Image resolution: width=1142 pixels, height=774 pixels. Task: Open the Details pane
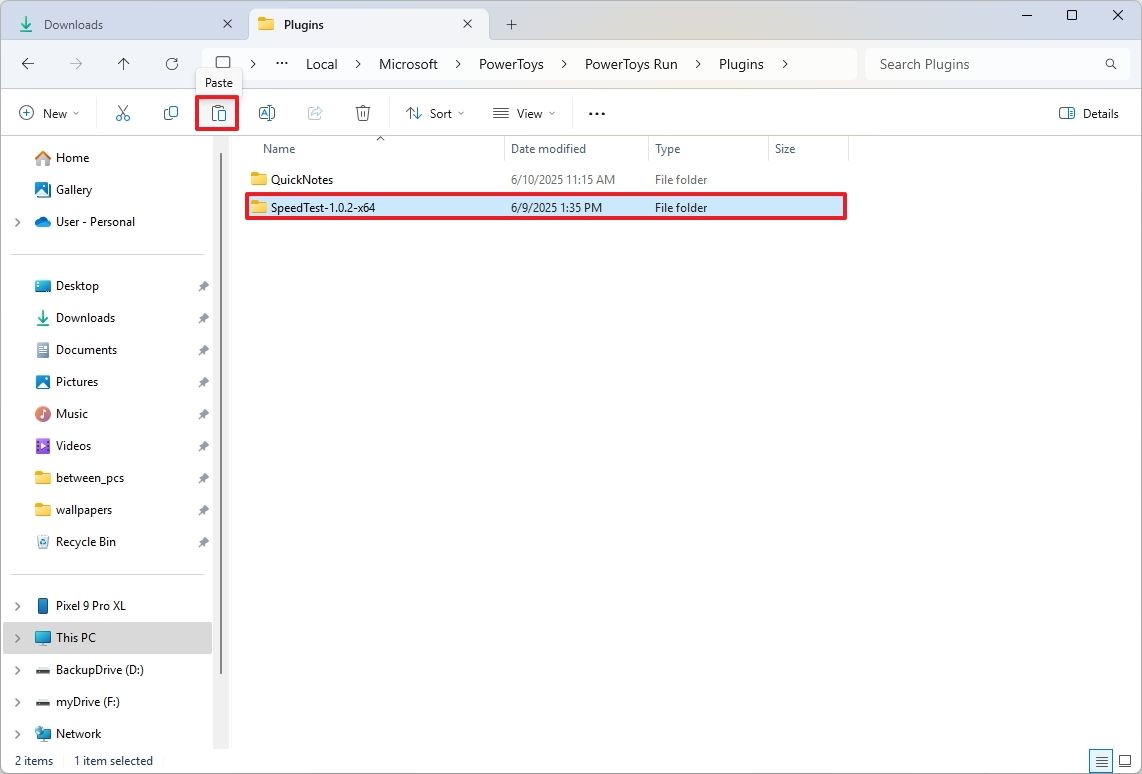[x=1088, y=113]
